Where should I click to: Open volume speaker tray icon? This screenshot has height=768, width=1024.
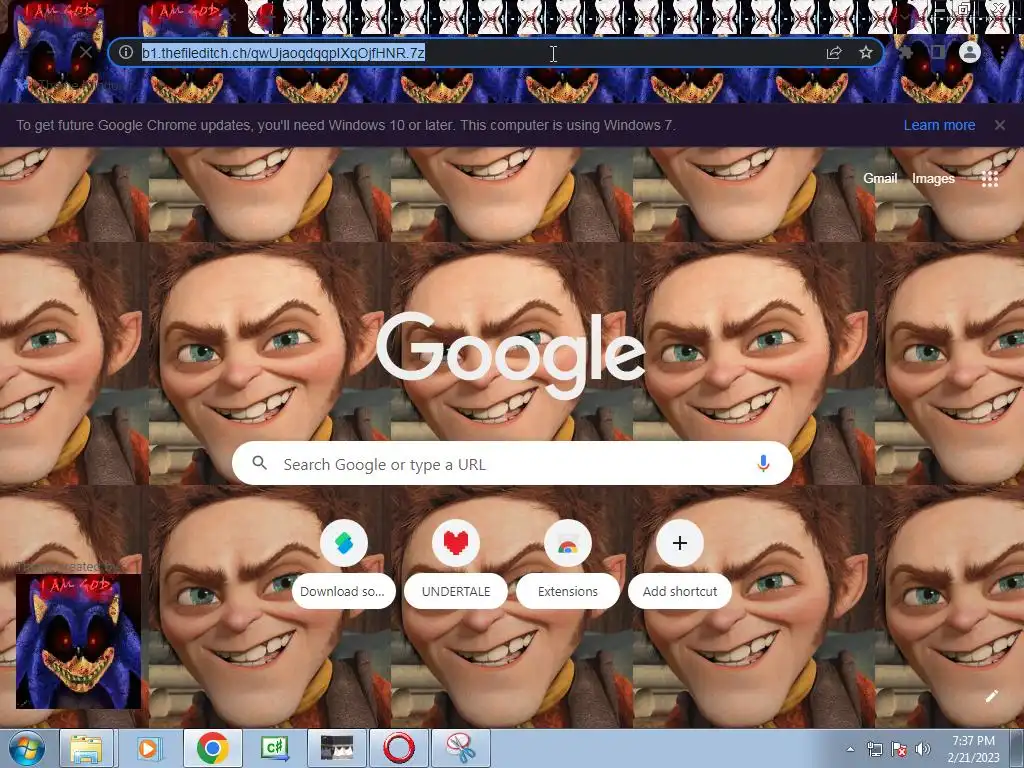922,749
